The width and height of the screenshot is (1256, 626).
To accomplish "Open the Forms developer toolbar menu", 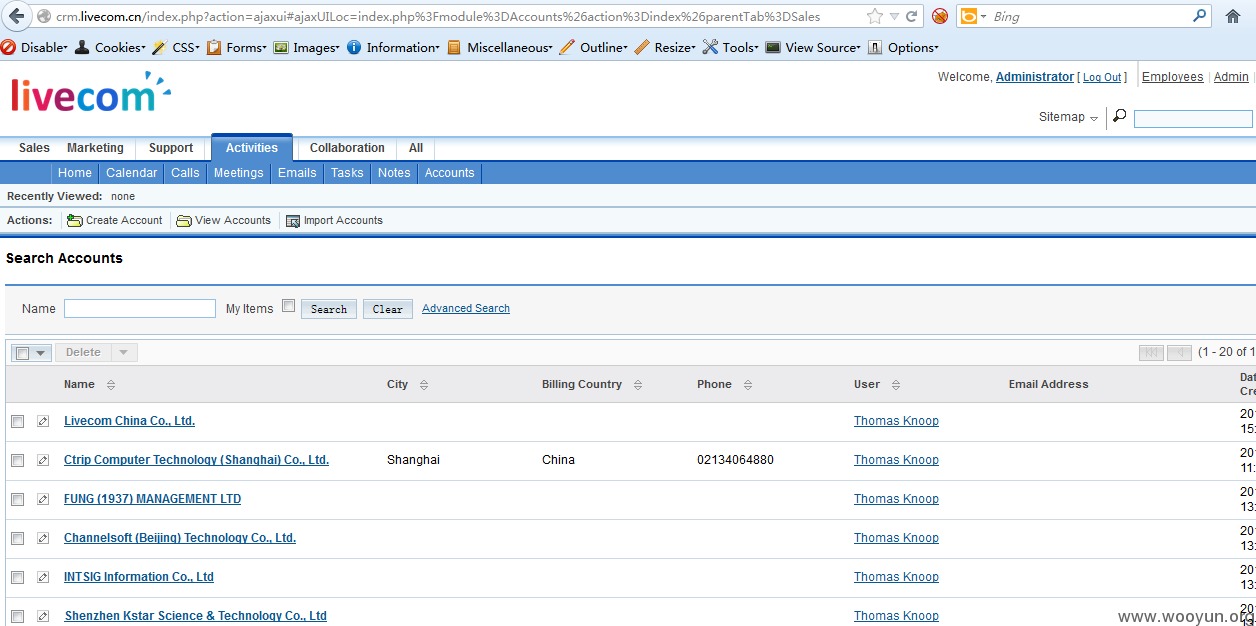I will (x=237, y=47).
